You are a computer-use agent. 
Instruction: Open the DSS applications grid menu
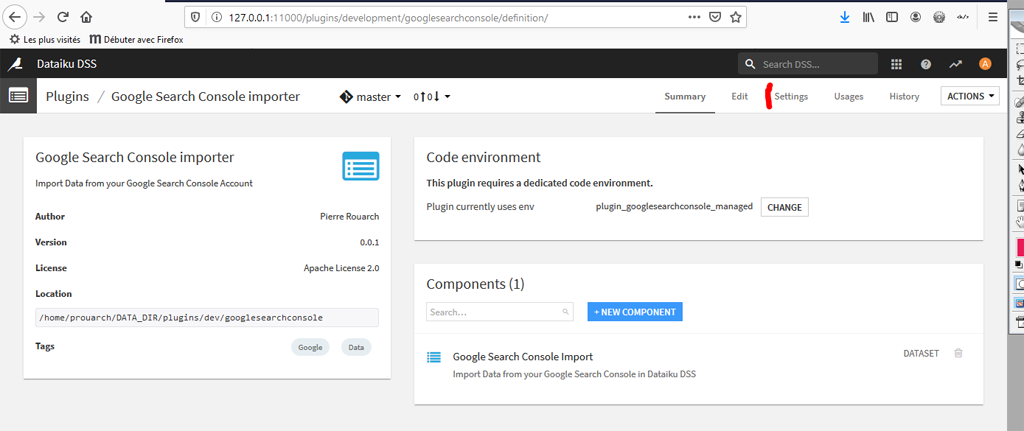pyautogui.click(x=897, y=64)
